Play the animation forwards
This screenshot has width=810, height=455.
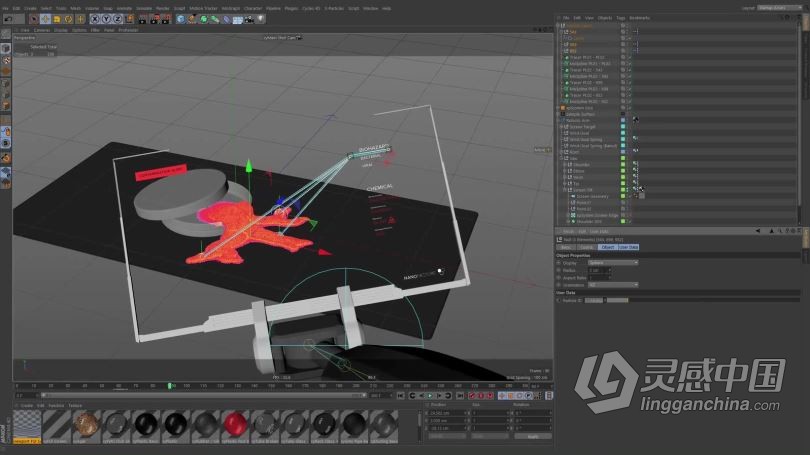point(430,396)
